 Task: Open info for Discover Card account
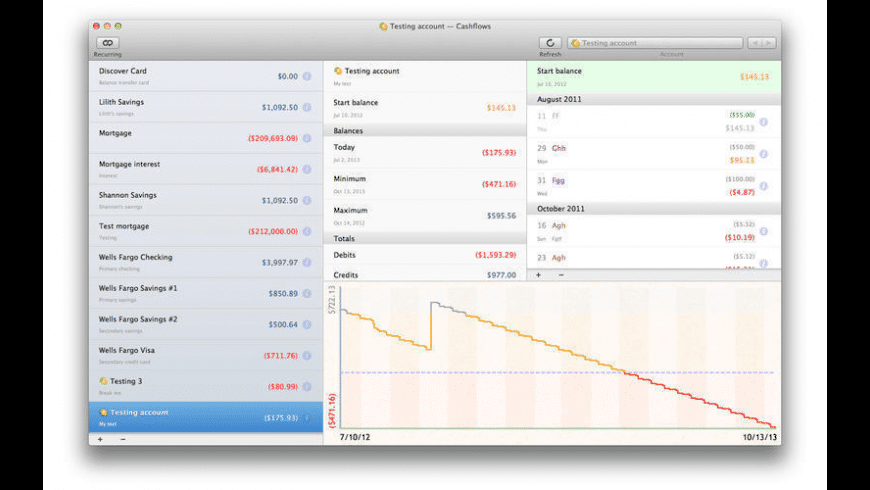[307, 76]
